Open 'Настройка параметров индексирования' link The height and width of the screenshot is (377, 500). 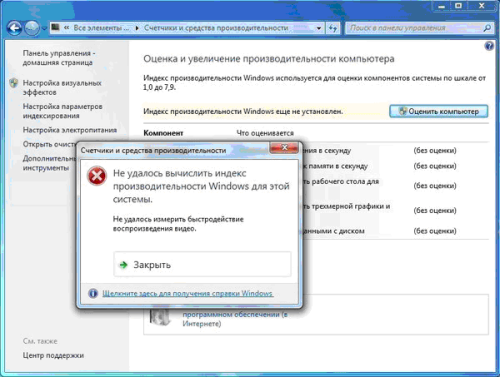click(x=62, y=111)
